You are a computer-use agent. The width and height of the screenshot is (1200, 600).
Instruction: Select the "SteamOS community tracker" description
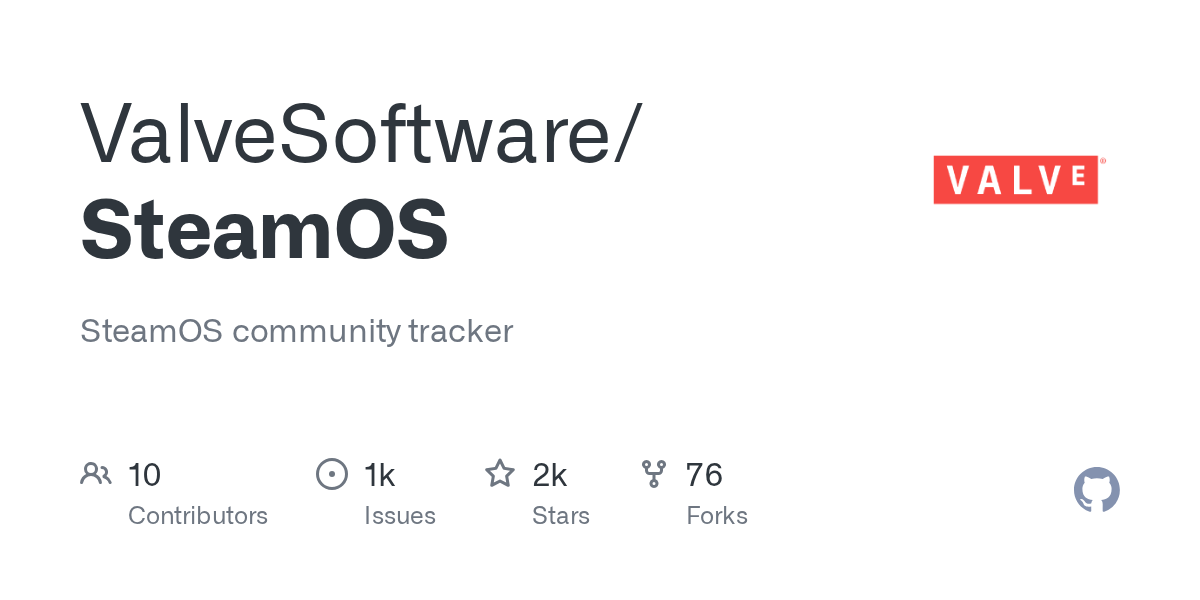pyautogui.click(x=296, y=331)
